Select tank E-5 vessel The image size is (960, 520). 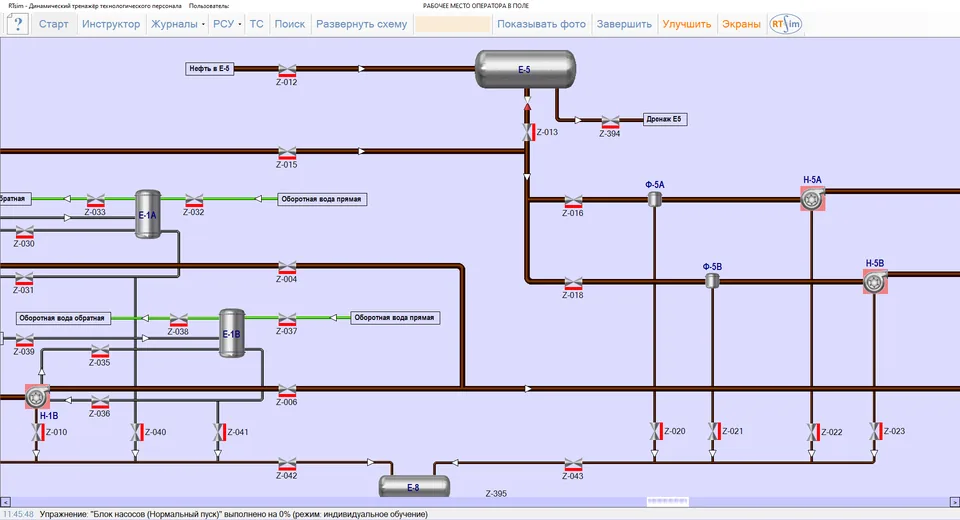(525, 69)
